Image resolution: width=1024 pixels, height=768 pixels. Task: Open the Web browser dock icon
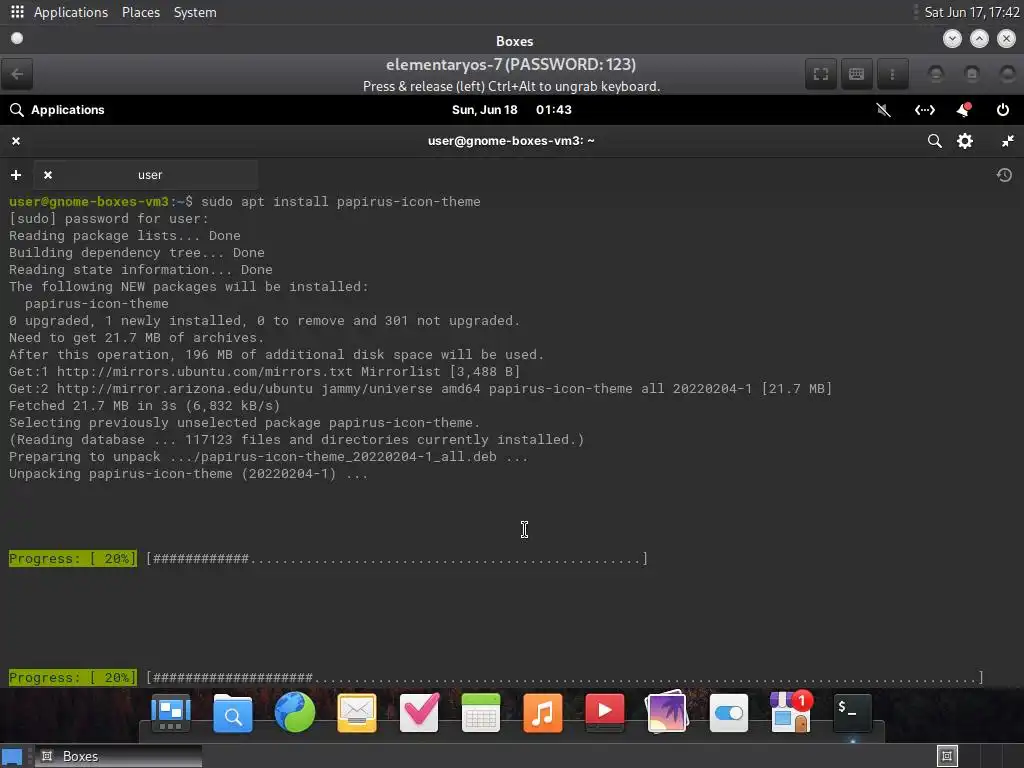tap(295, 712)
